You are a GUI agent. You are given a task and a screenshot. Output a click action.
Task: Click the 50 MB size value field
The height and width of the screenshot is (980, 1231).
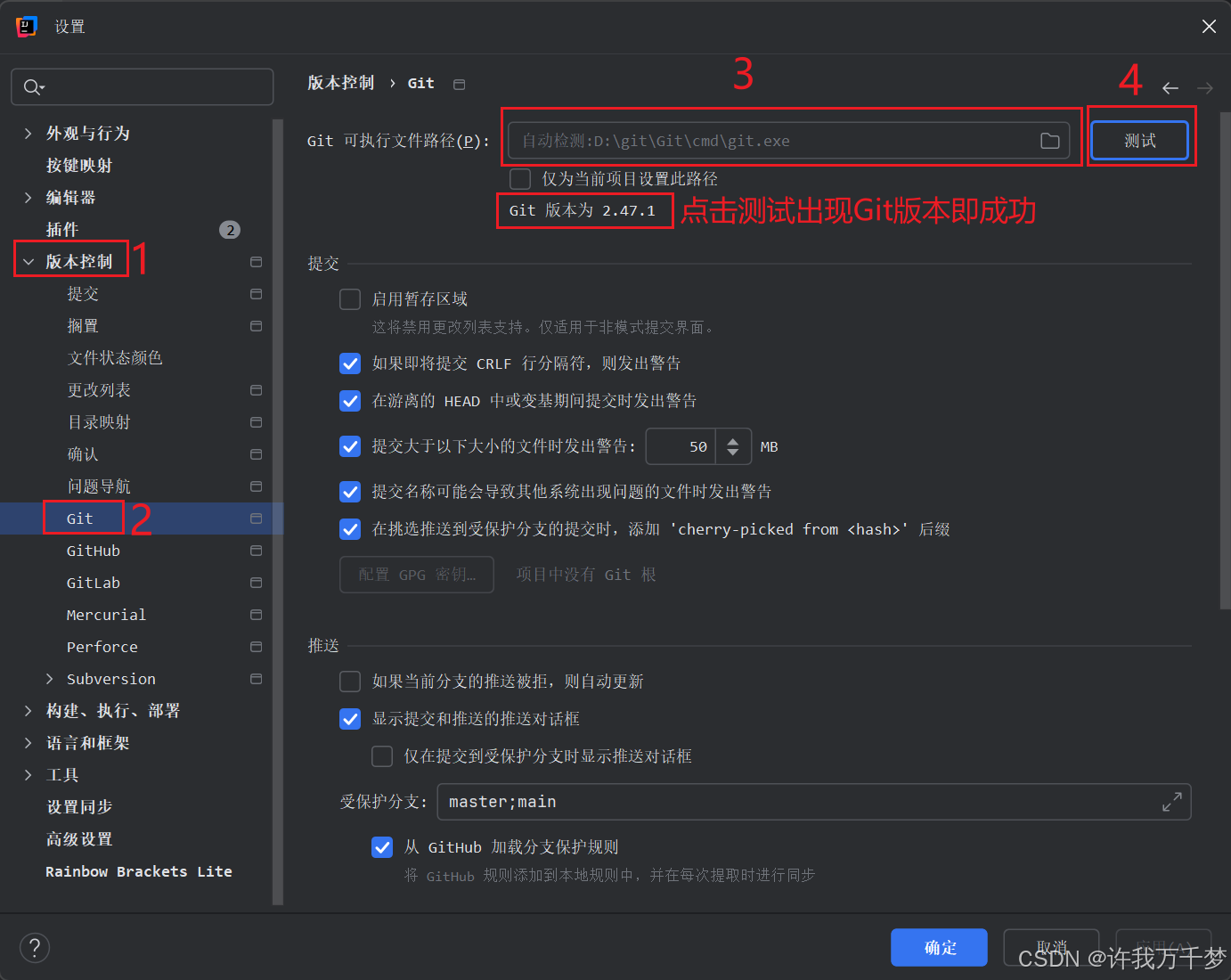681,446
